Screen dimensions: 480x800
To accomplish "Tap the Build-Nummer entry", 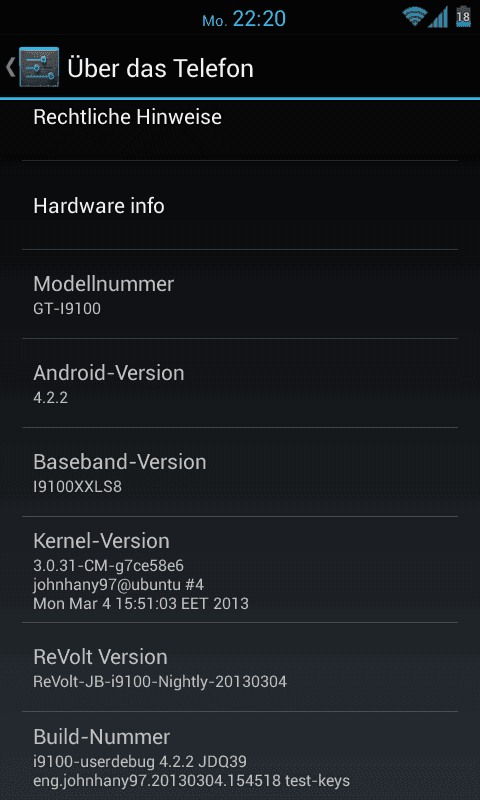I will (240, 756).
